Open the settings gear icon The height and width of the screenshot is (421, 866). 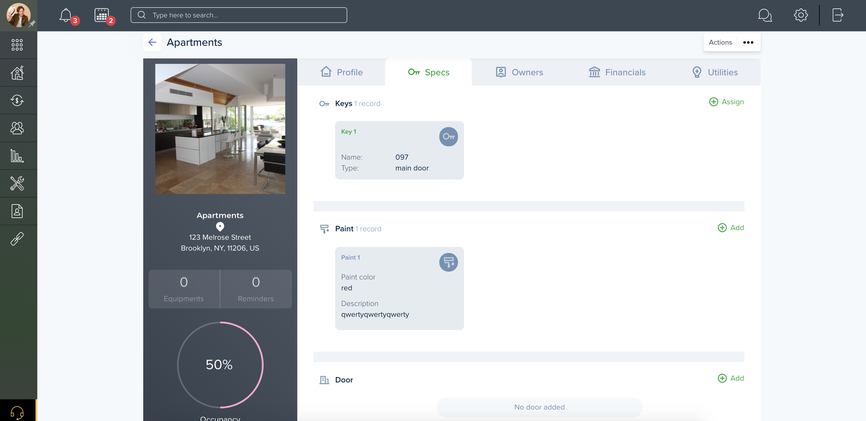tap(801, 15)
